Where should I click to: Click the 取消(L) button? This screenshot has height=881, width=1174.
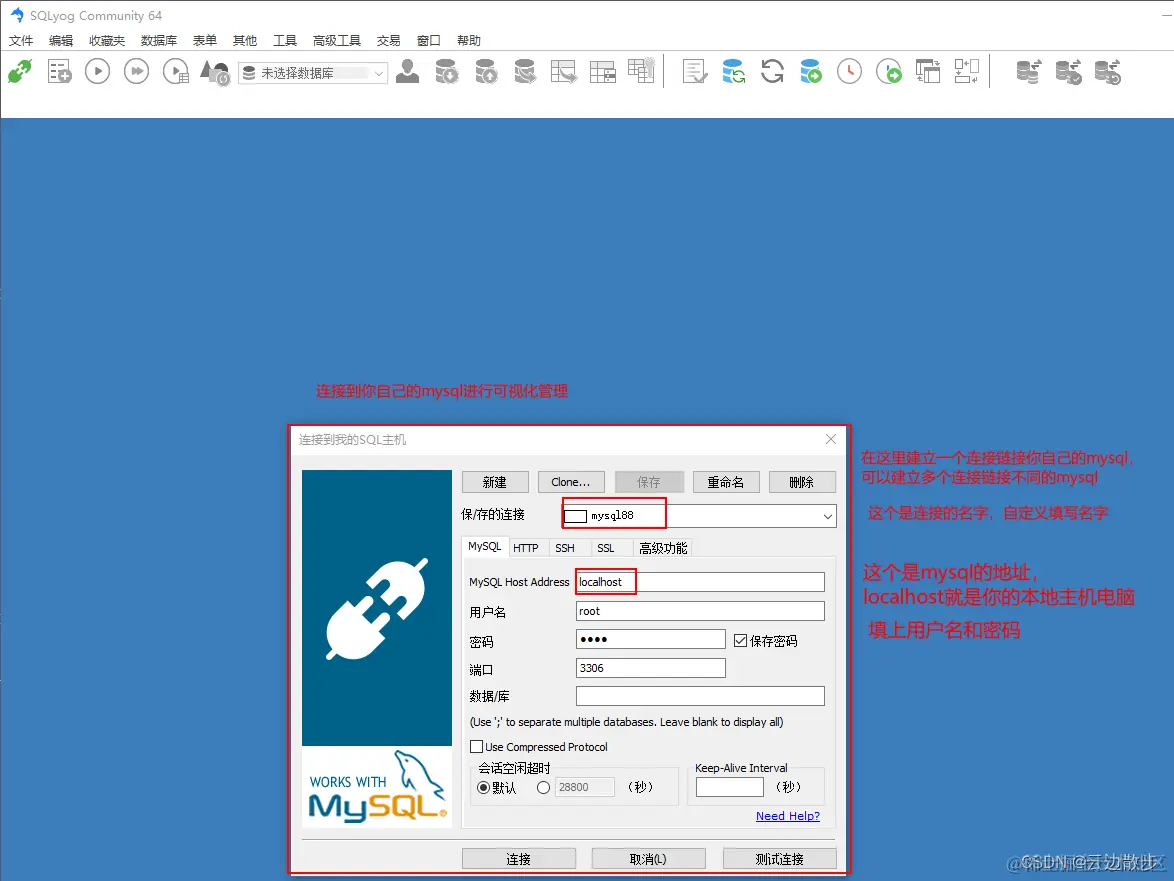click(648, 859)
